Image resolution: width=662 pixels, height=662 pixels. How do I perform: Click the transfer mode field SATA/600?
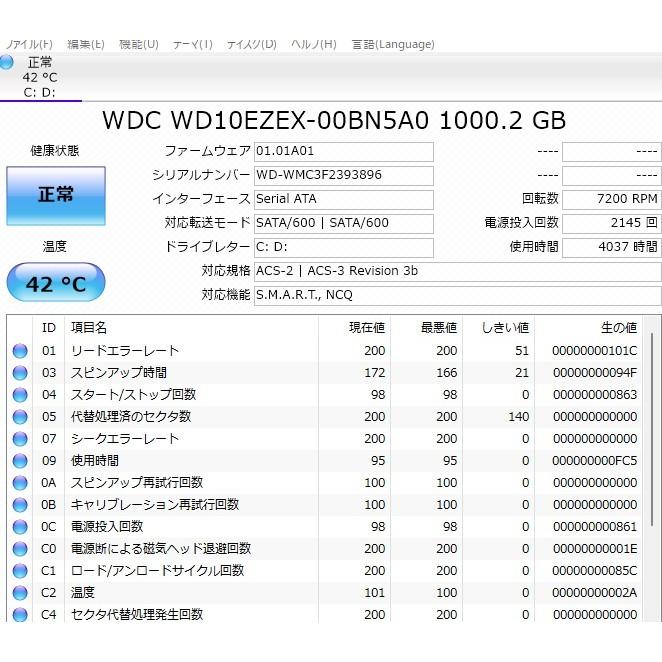click(x=344, y=223)
